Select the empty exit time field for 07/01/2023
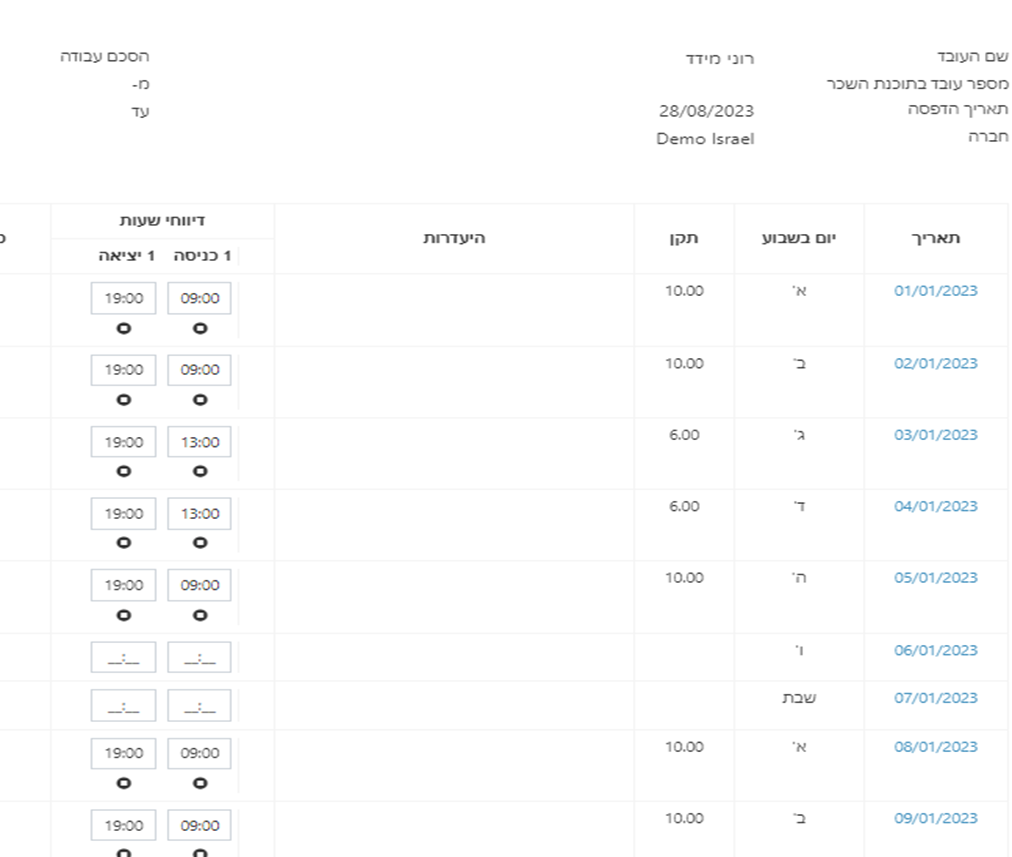 [x=123, y=705]
